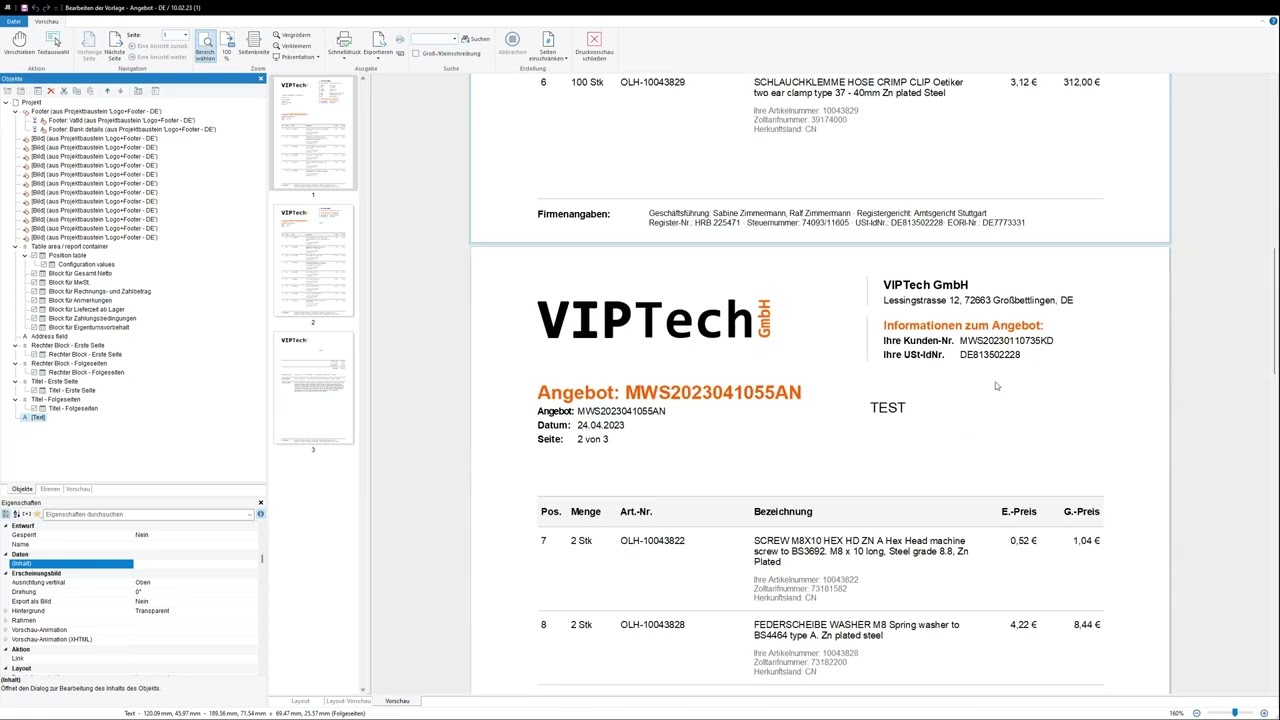Collapse Rechter Block - Erste Seite node
The image size is (1280, 720).
(15, 345)
